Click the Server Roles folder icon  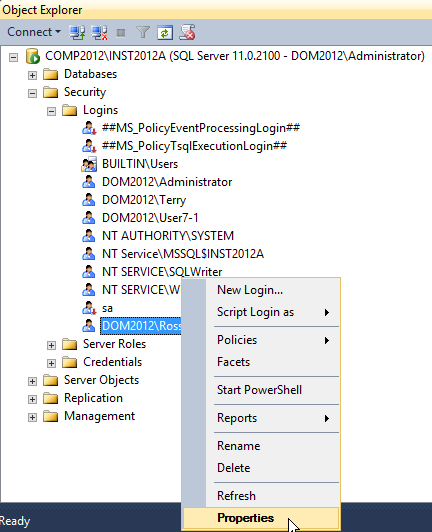[70, 344]
